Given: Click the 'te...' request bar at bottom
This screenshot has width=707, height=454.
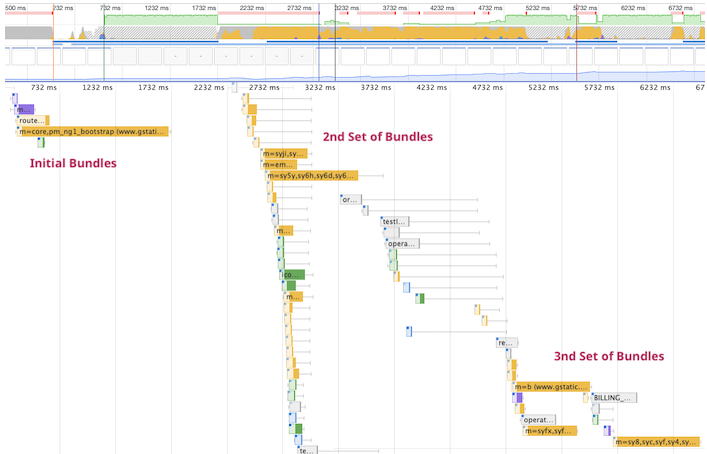Looking at the screenshot, I should coord(307,450).
